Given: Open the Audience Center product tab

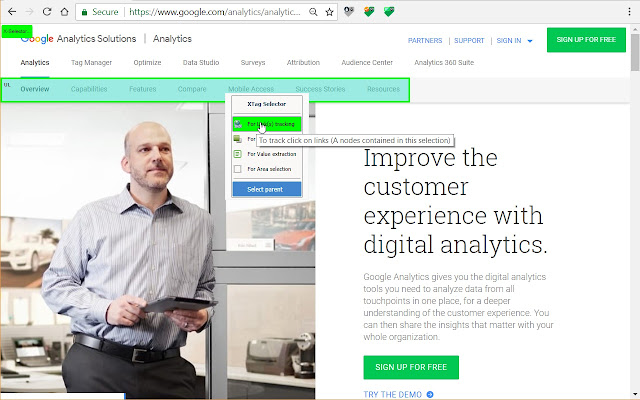Looking at the screenshot, I should (367, 62).
